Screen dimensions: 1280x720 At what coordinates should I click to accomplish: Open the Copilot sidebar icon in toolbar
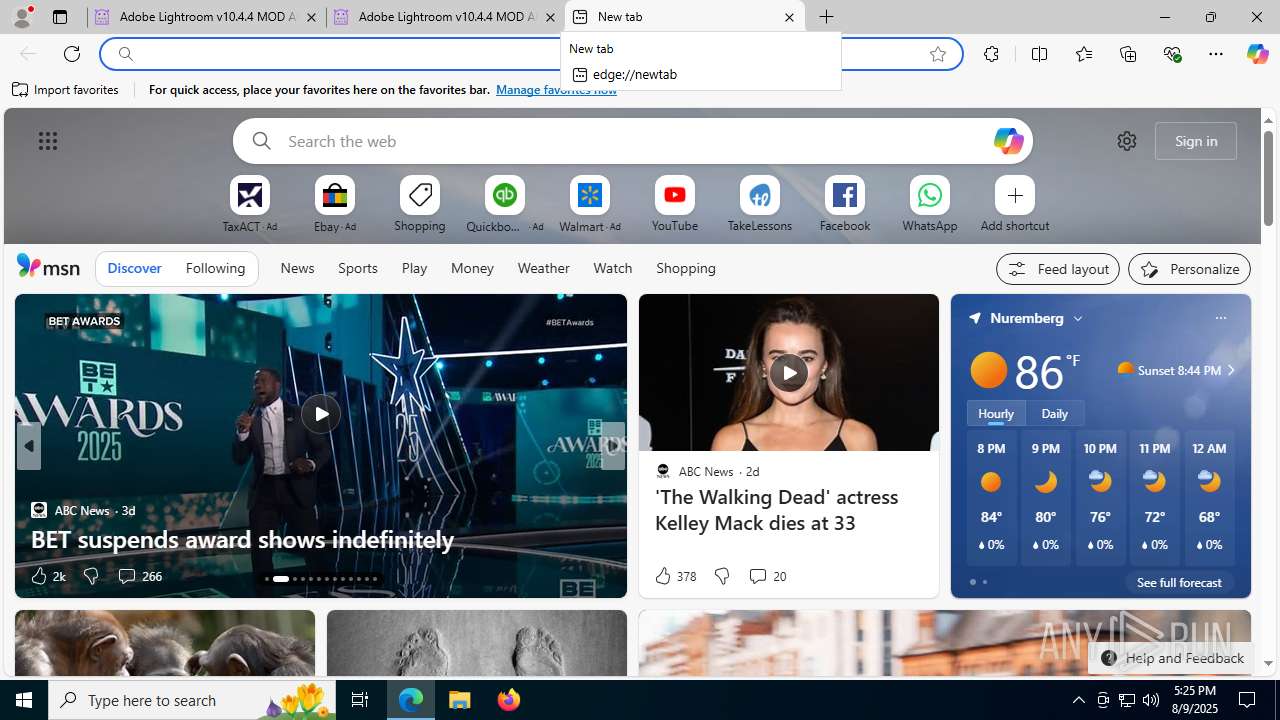(1257, 54)
